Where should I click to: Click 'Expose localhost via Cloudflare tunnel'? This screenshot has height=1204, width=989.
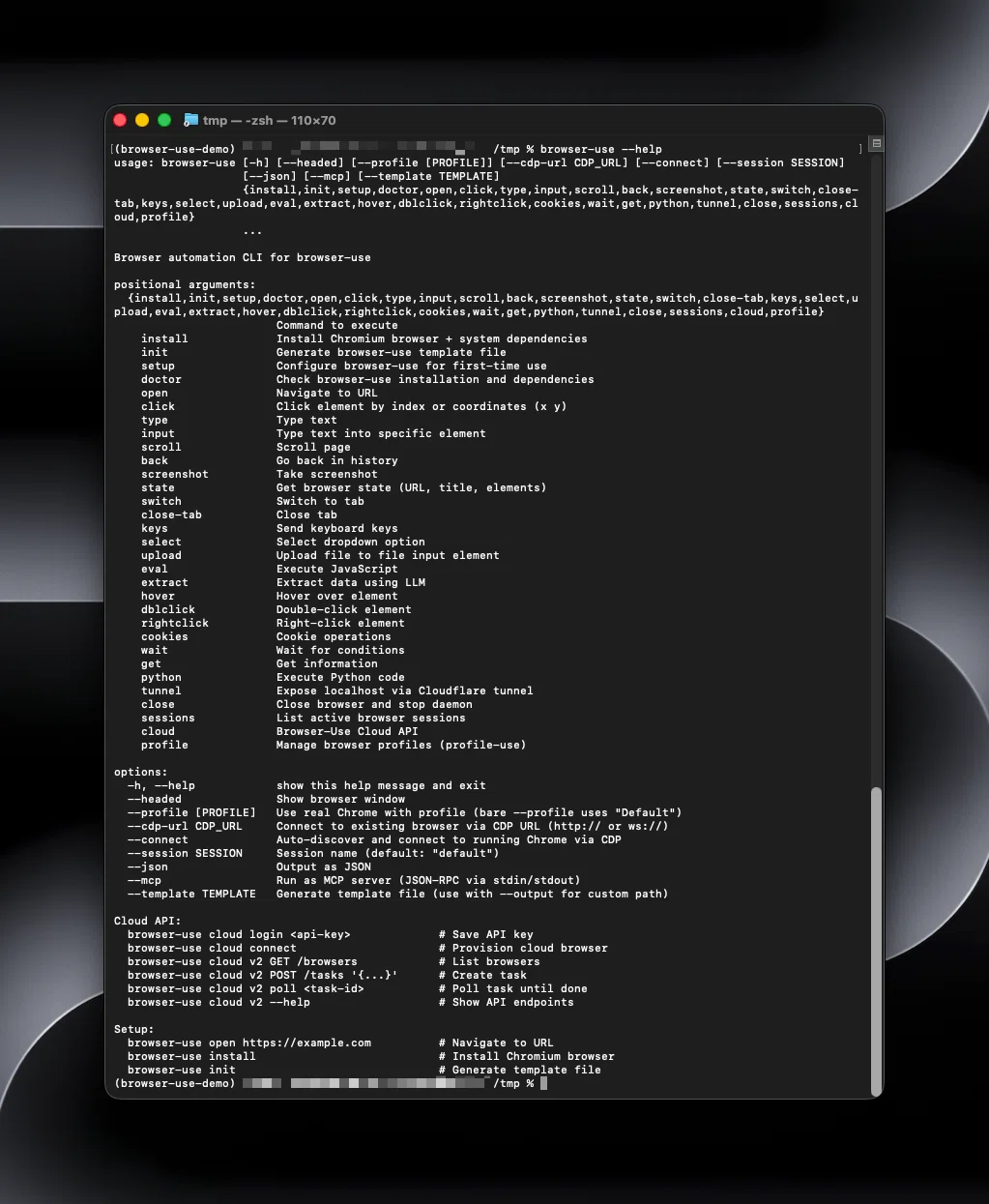(x=405, y=690)
